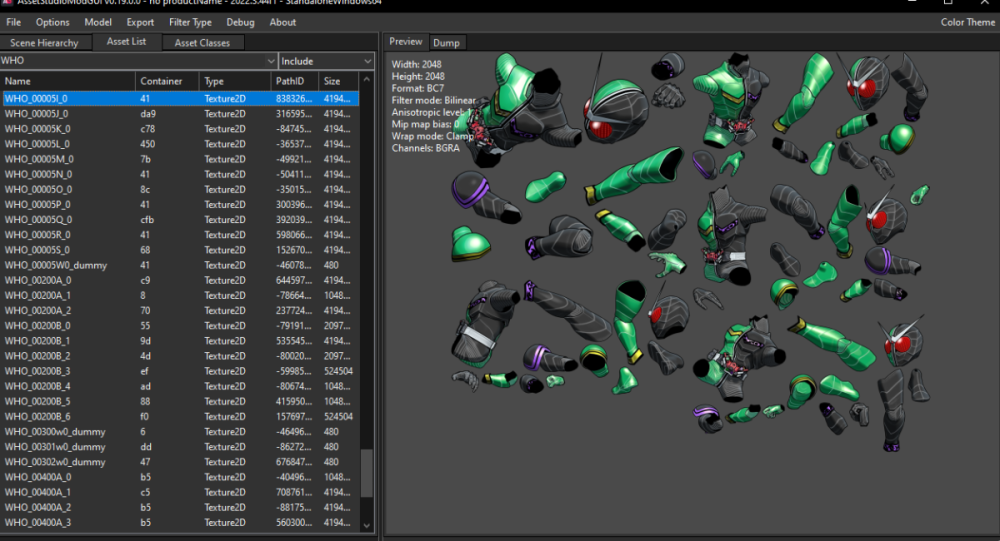Select asset WHO_00005L_0
This screenshot has height=541, width=1000.
coord(180,144)
